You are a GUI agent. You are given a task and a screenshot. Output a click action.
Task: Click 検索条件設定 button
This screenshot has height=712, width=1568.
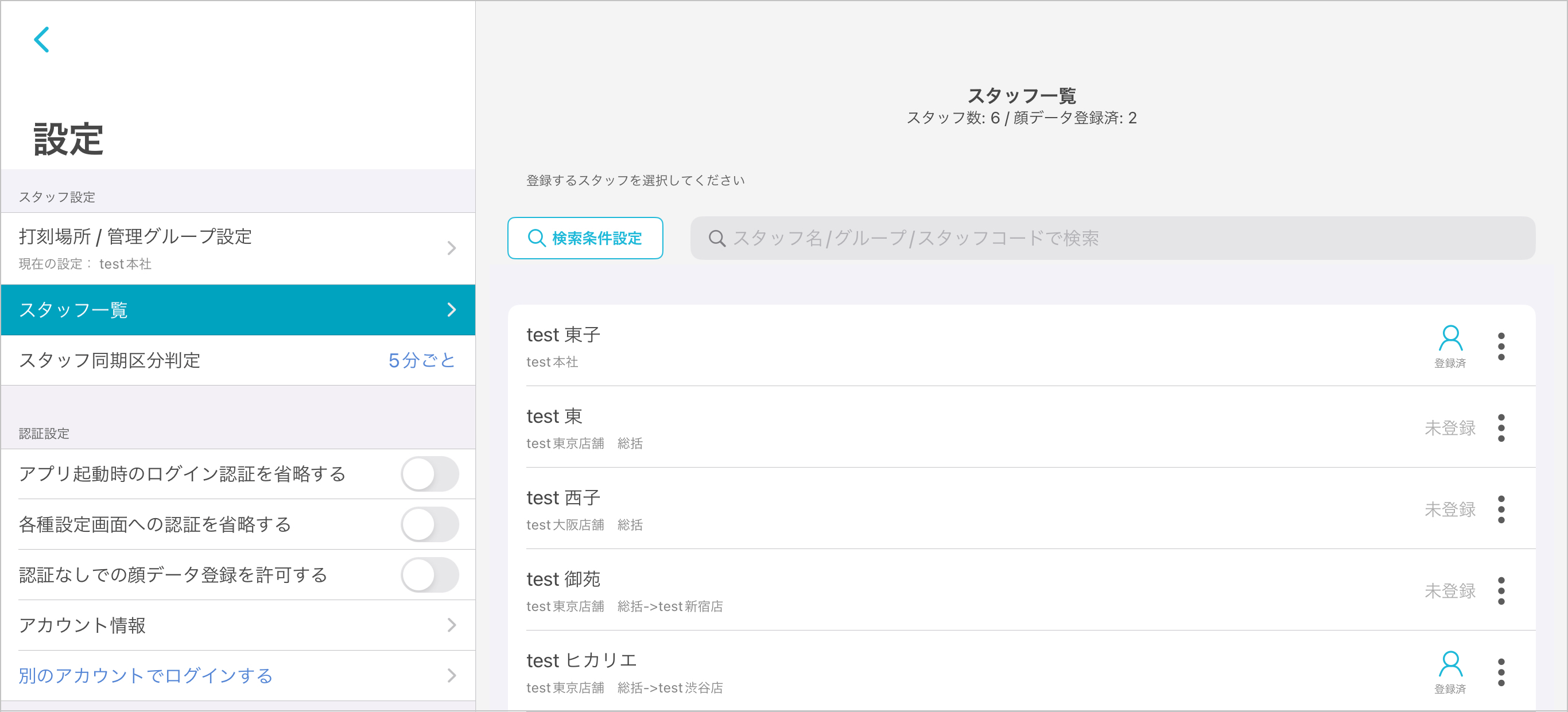click(585, 238)
